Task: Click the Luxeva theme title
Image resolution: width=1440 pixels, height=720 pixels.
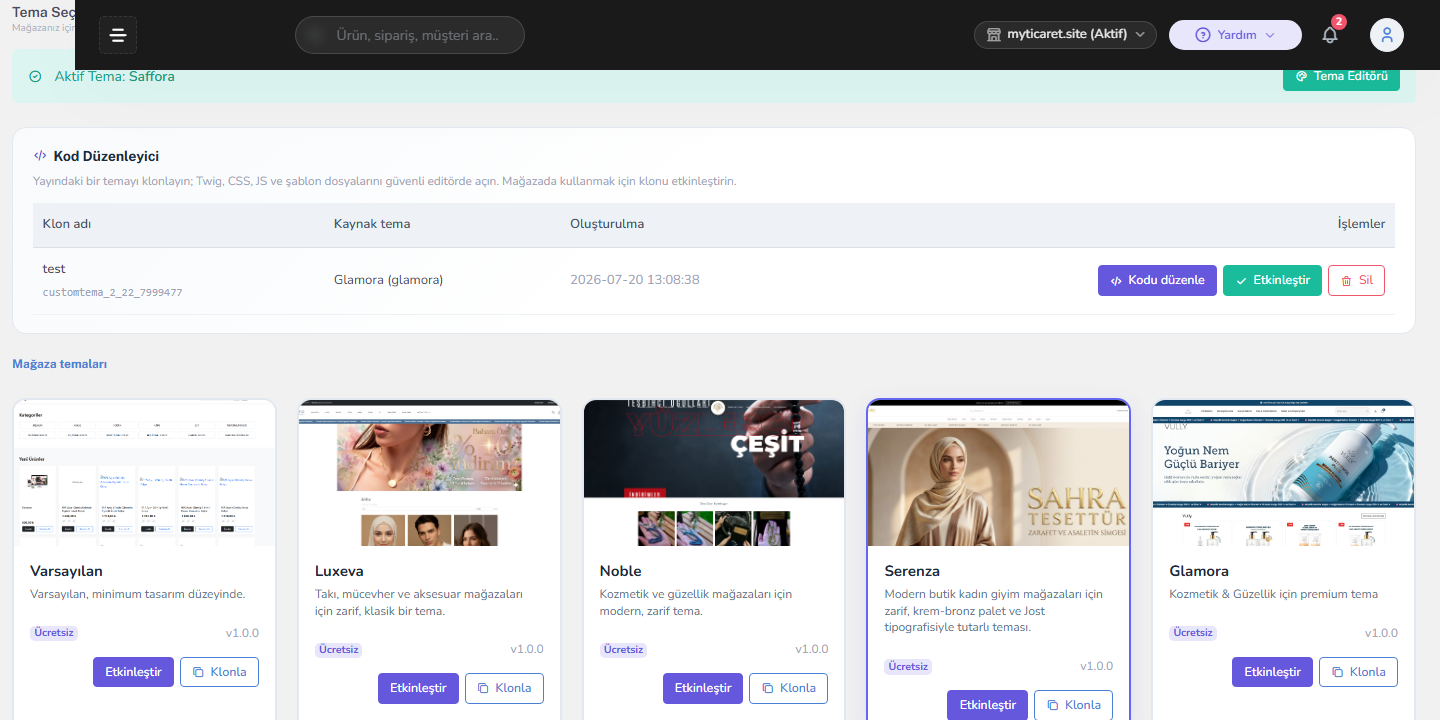Action: [339, 571]
